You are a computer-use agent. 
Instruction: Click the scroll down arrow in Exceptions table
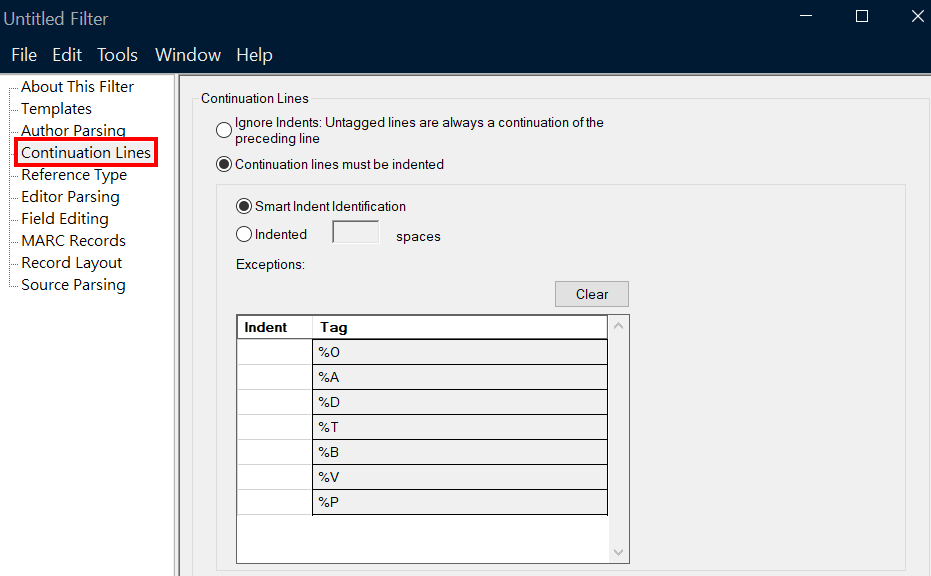coord(618,552)
